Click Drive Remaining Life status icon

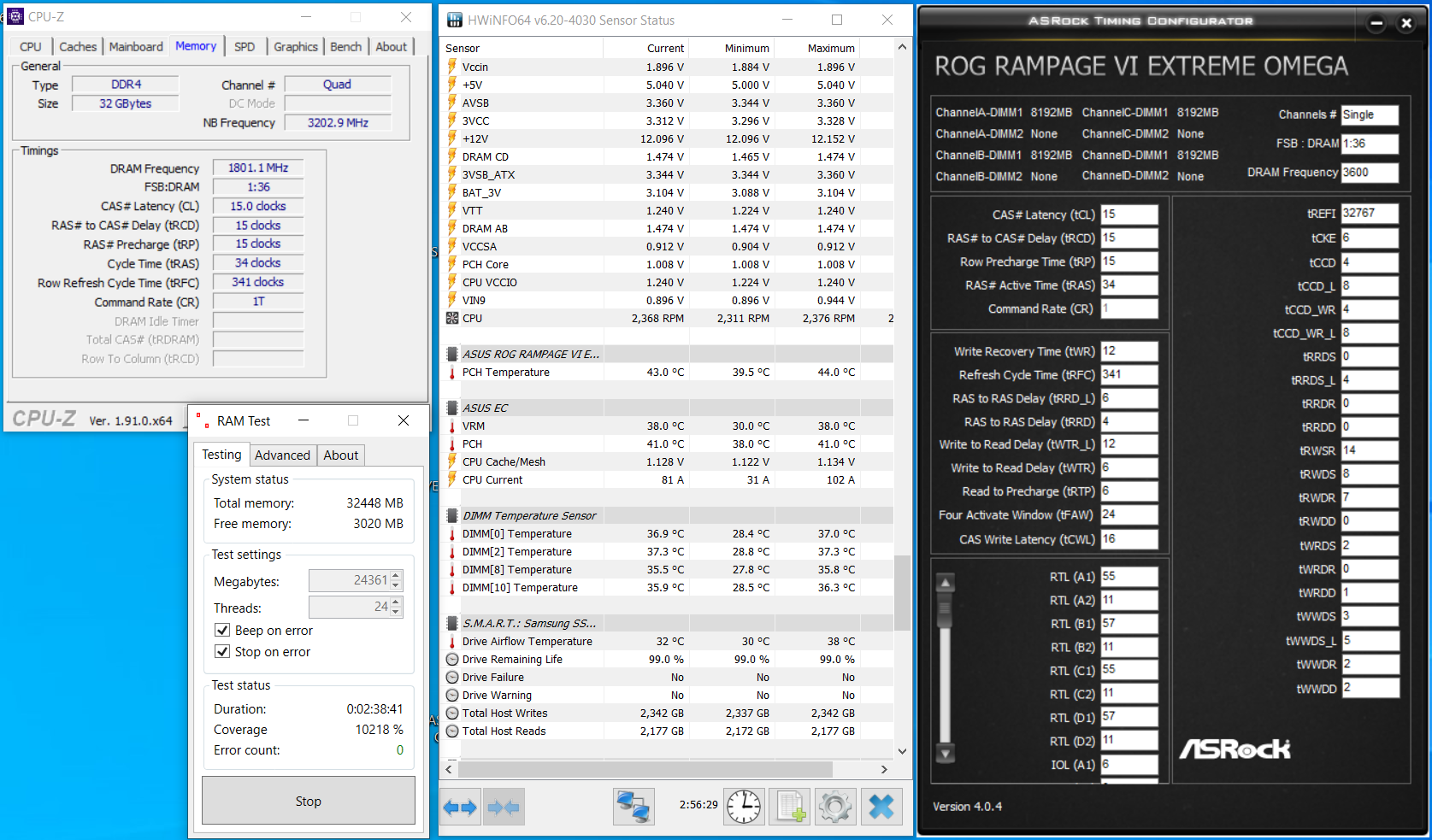click(452, 659)
